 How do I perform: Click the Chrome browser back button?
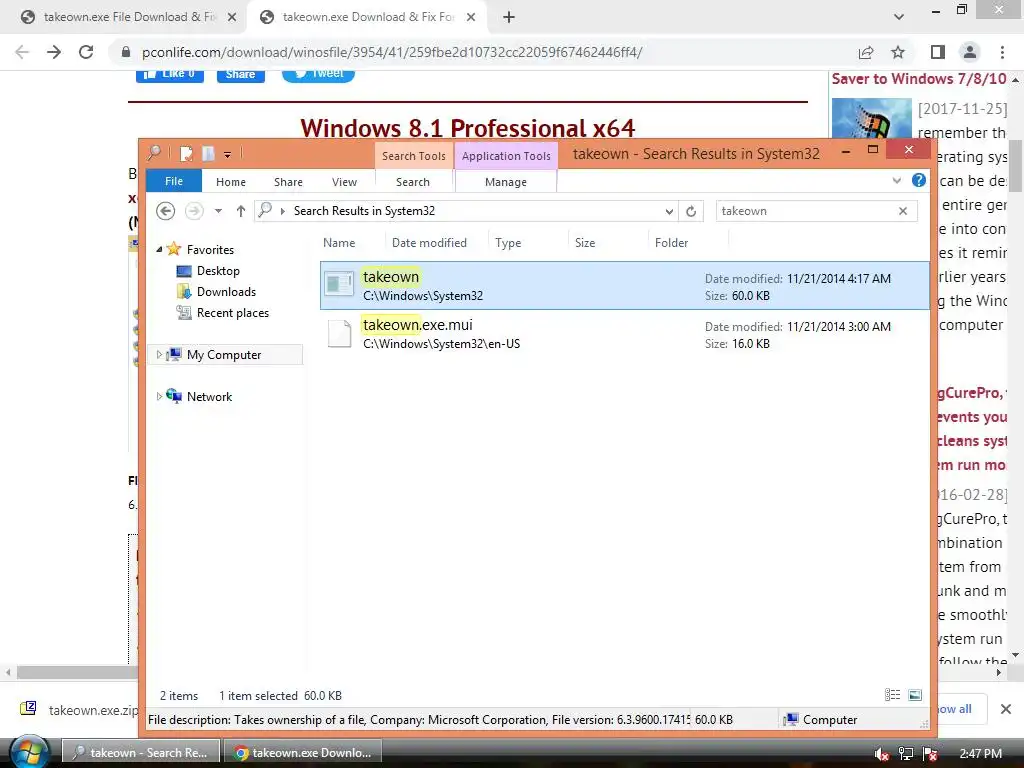click(22, 52)
